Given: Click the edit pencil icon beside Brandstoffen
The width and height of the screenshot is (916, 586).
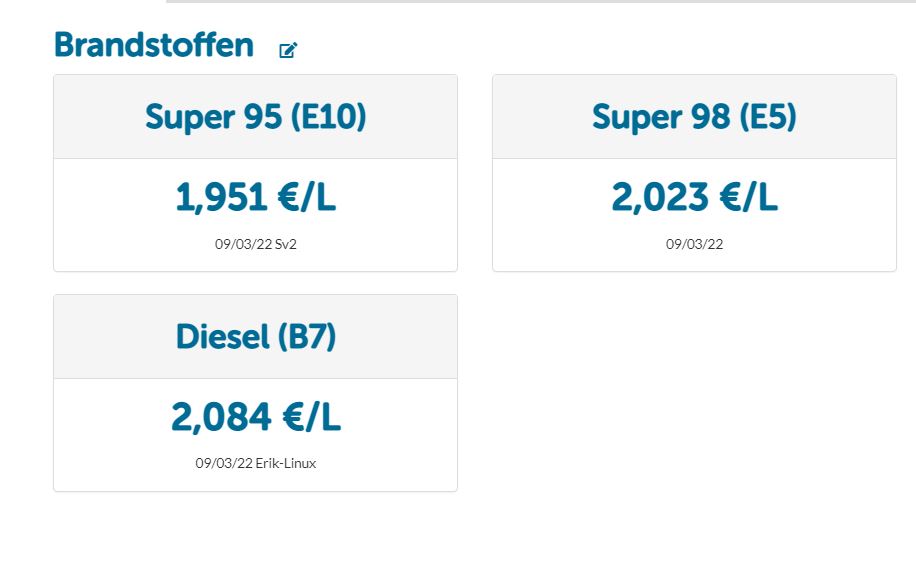Looking at the screenshot, I should (x=288, y=50).
